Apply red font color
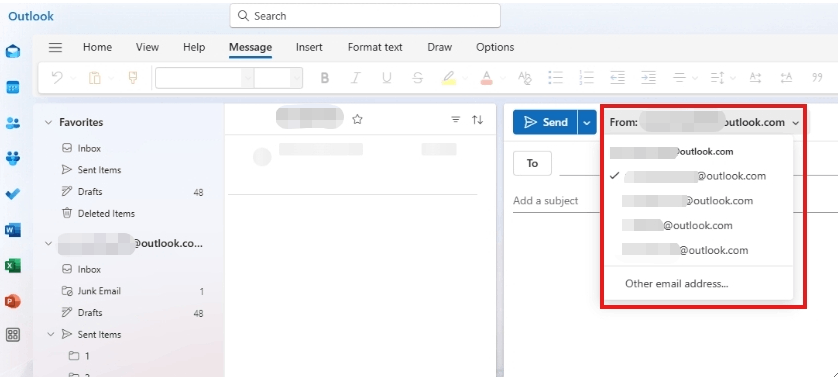This screenshot has width=838, height=377. pyautogui.click(x=486, y=78)
